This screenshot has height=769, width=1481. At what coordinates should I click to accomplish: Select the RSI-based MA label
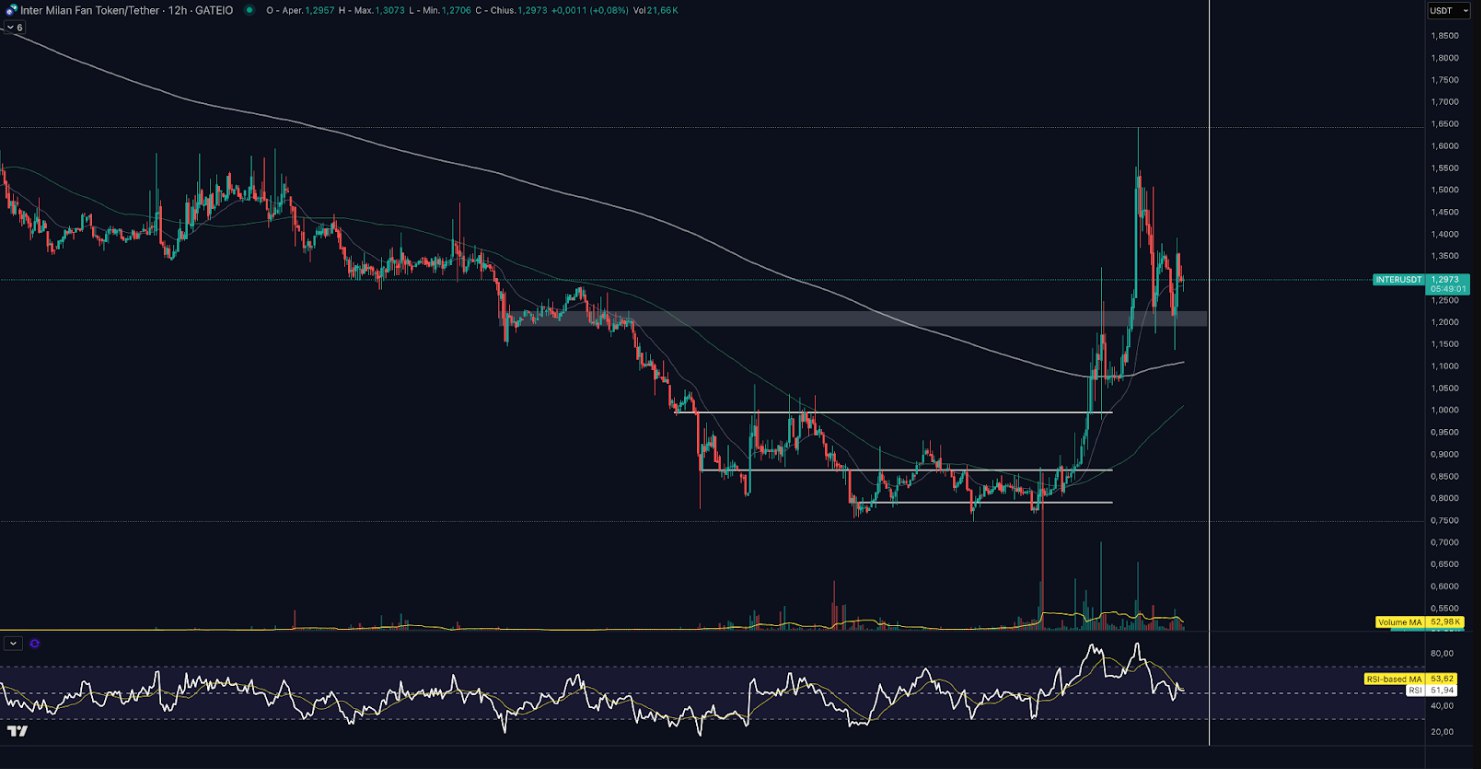1394,679
